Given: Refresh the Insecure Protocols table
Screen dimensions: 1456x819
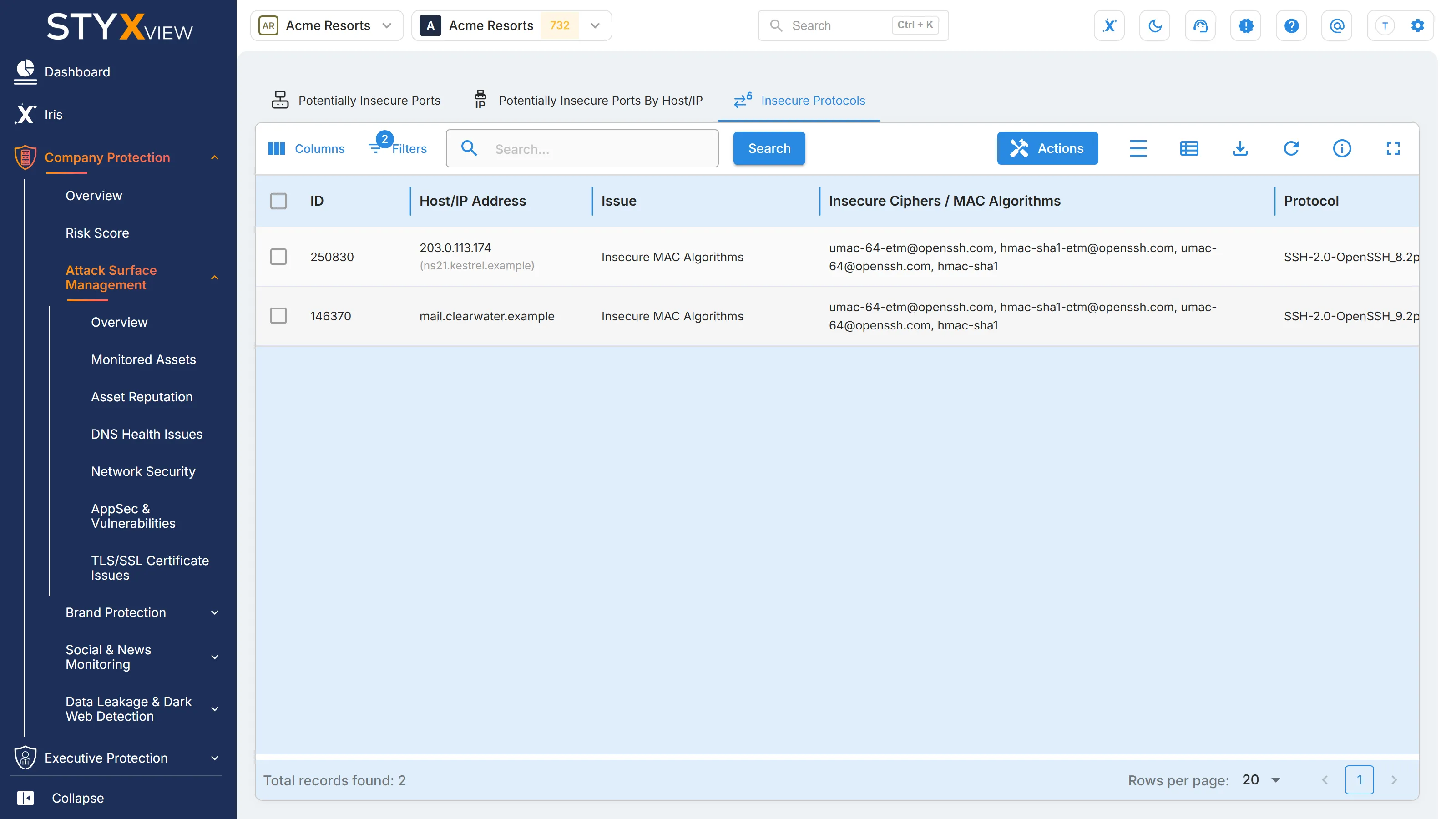Looking at the screenshot, I should click(1291, 149).
